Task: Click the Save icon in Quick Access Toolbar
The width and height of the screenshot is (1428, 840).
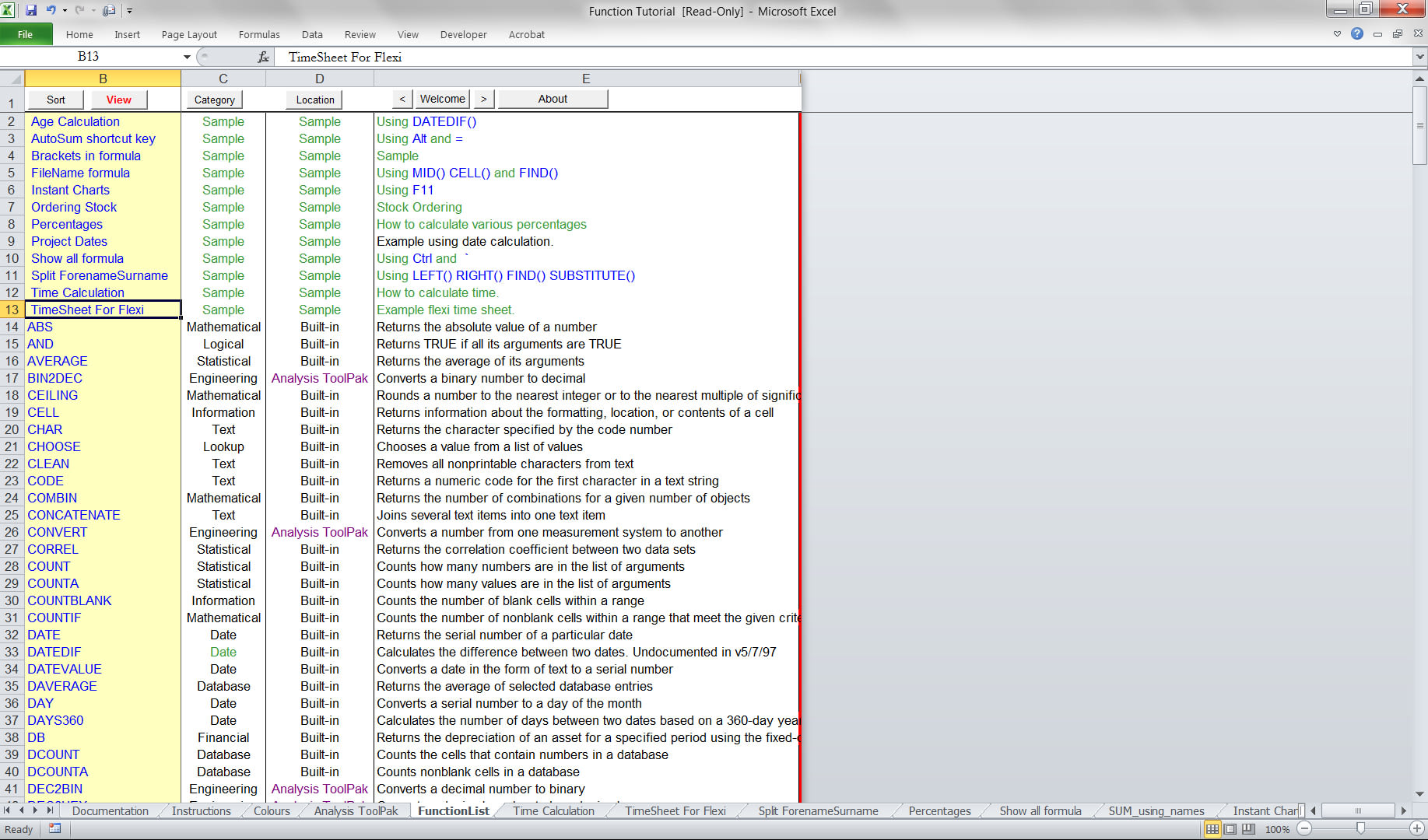Action: [31, 10]
